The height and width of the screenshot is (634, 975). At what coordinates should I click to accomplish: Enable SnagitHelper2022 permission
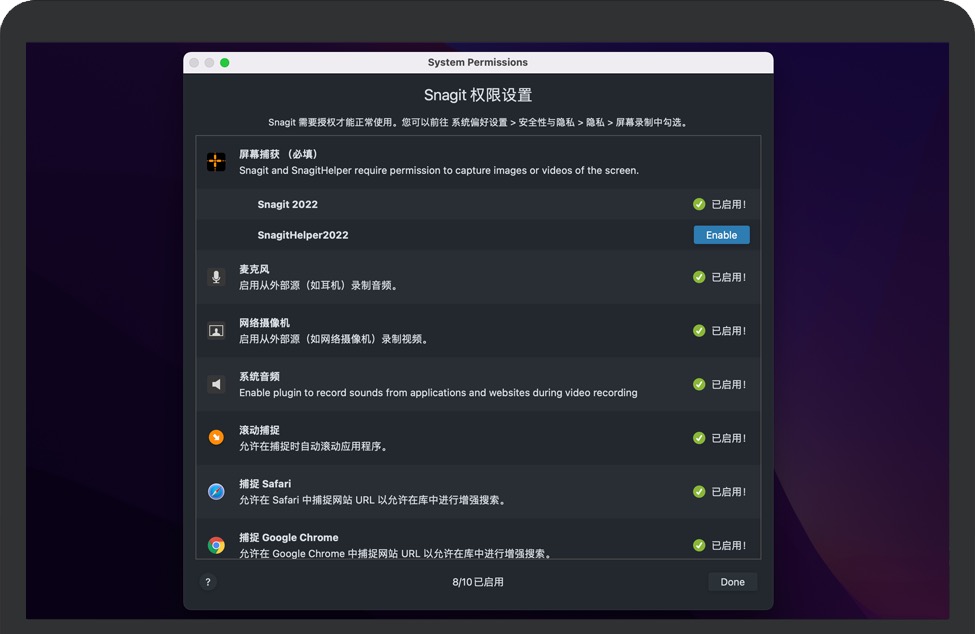coord(721,235)
